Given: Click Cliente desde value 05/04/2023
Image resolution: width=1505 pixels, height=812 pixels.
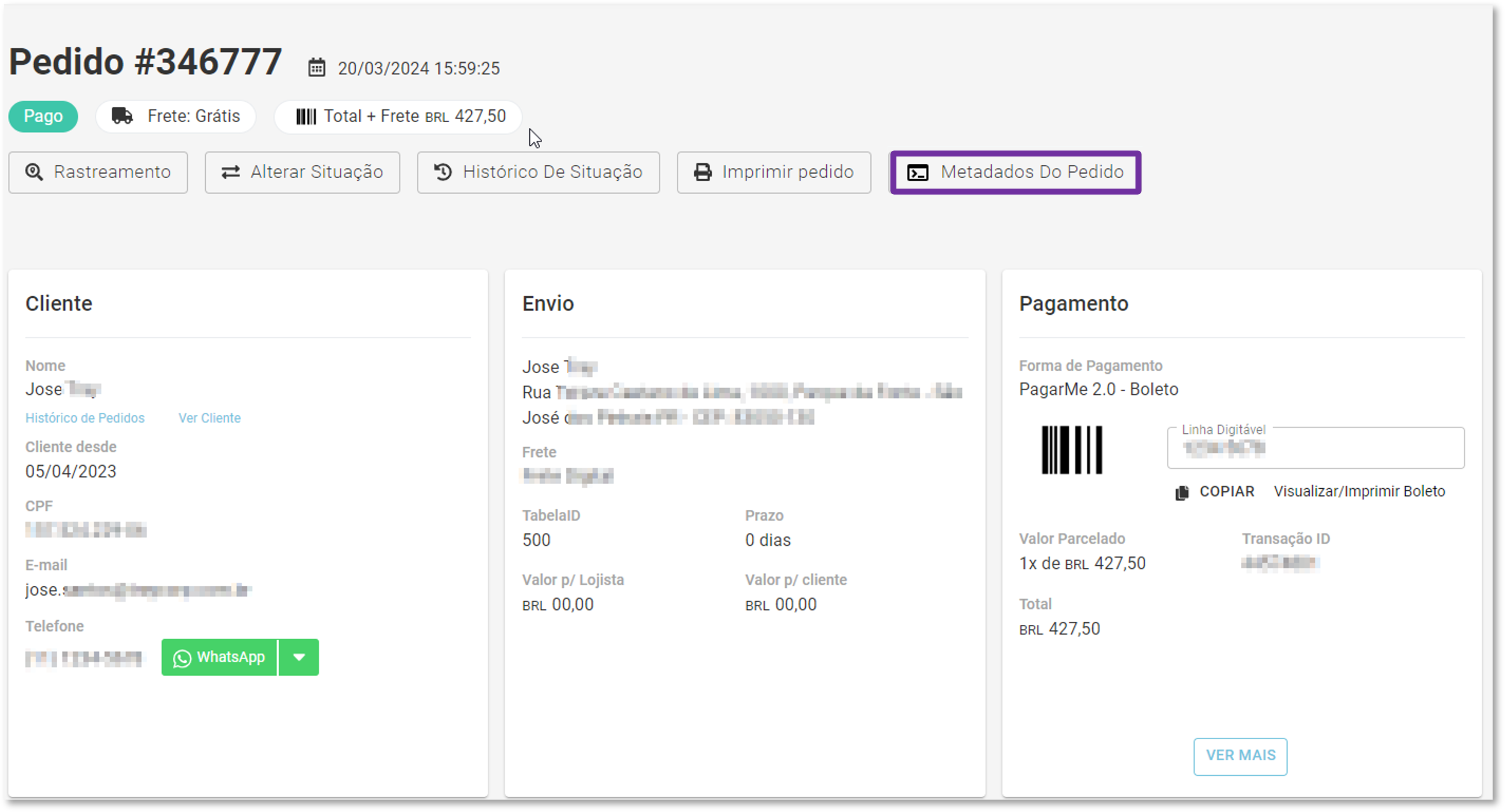Looking at the screenshot, I should 71,472.
